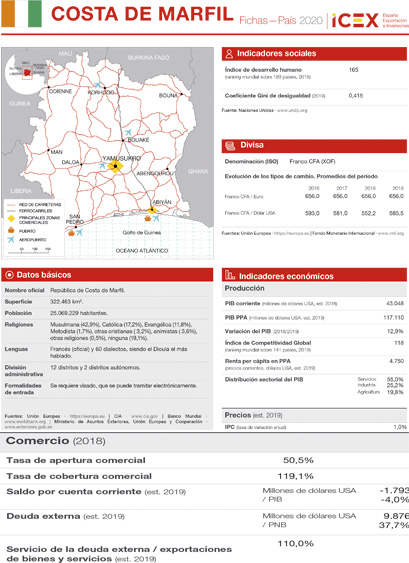Click the yellow diamond in the map legend
409x563 pixels.
click(x=11, y=218)
